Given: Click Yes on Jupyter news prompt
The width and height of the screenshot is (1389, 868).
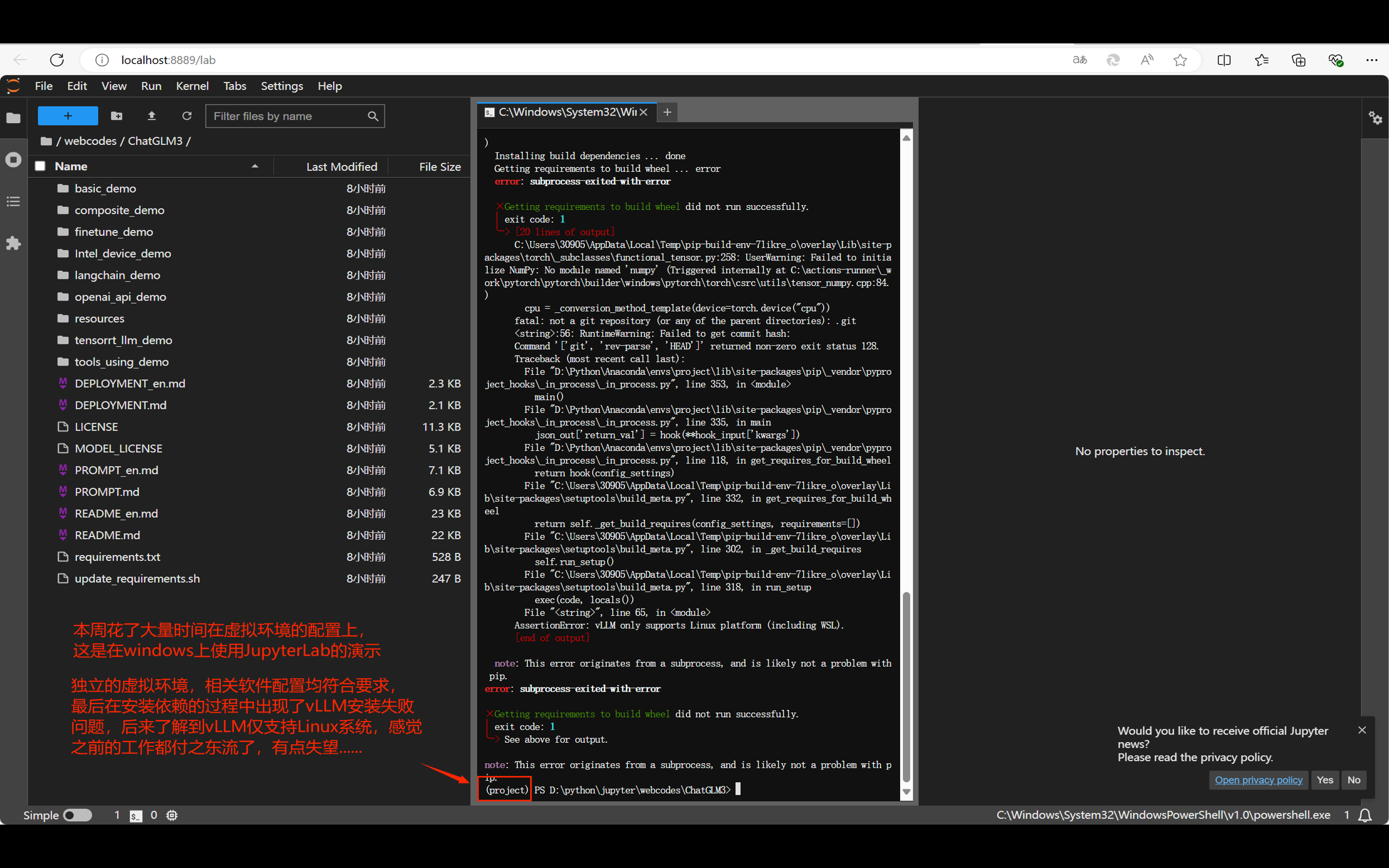Looking at the screenshot, I should pyautogui.click(x=1325, y=780).
